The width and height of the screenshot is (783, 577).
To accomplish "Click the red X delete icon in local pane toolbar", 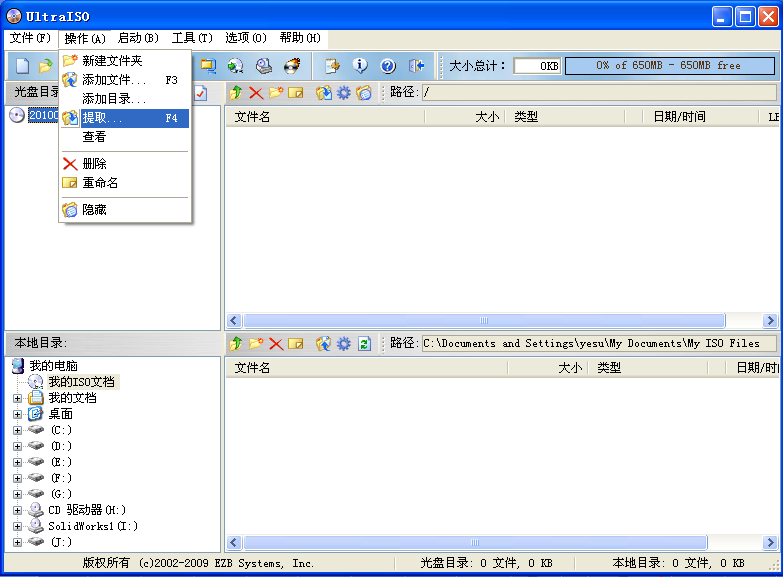I will tap(276, 344).
